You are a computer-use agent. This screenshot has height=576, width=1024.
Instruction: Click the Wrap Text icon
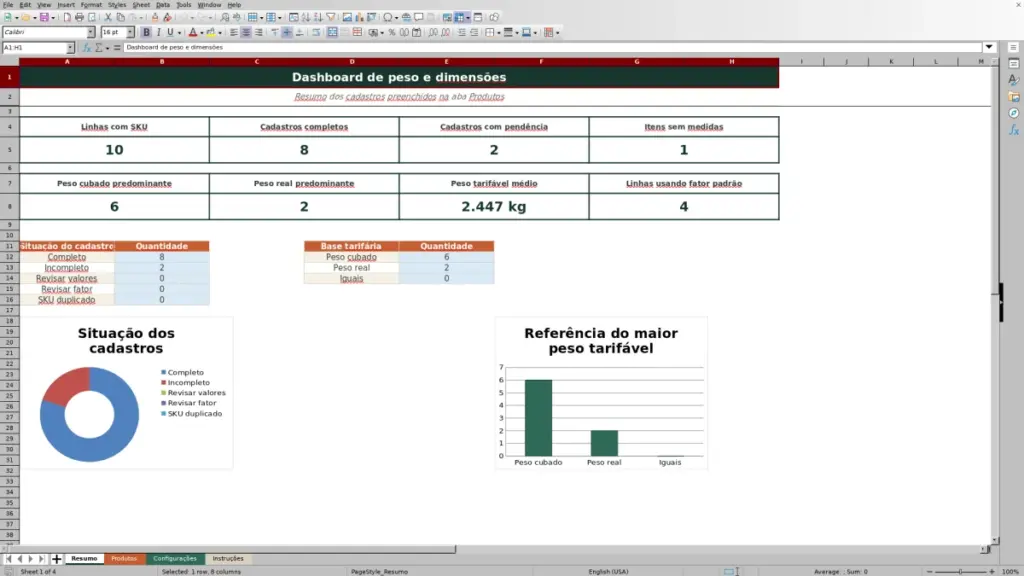pyautogui.click(x=316, y=33)
